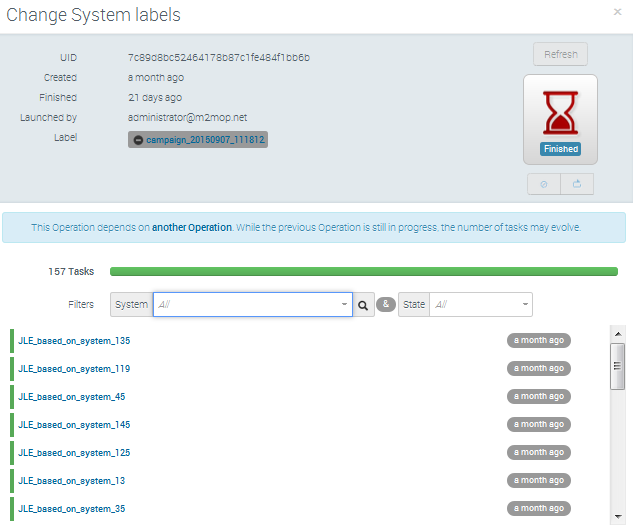Close the Change System labels dialog
633x530 pixels.
coord(617,12)
